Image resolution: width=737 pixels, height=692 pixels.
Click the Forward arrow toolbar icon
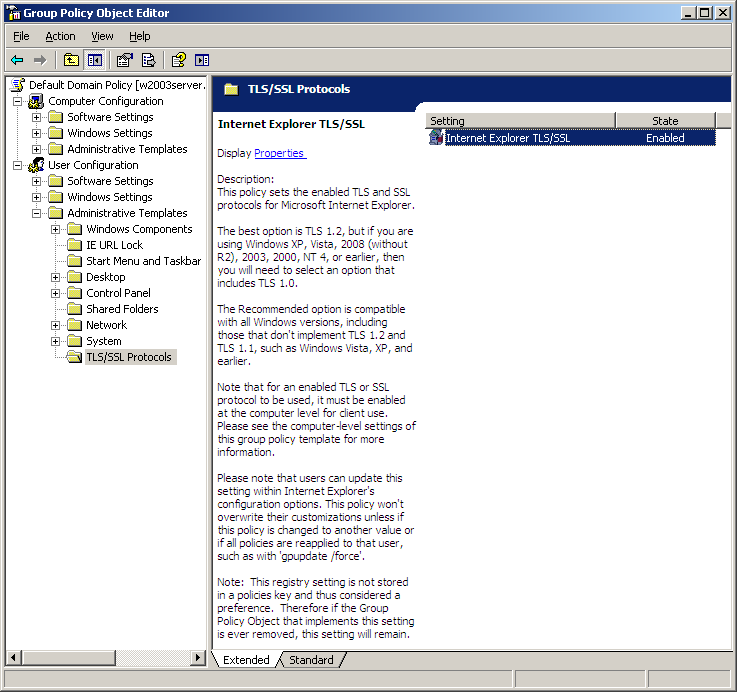pos(40,60)
